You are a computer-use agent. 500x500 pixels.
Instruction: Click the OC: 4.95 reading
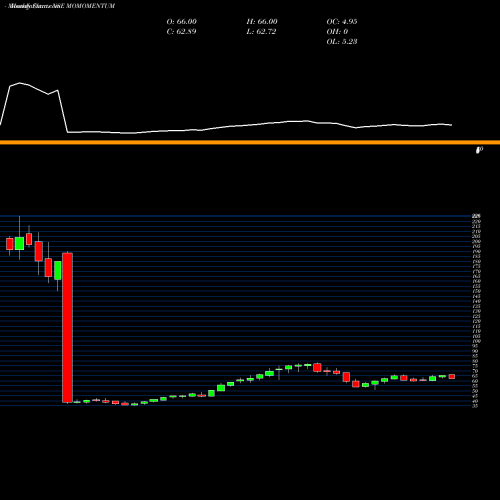tap(342, 22)
